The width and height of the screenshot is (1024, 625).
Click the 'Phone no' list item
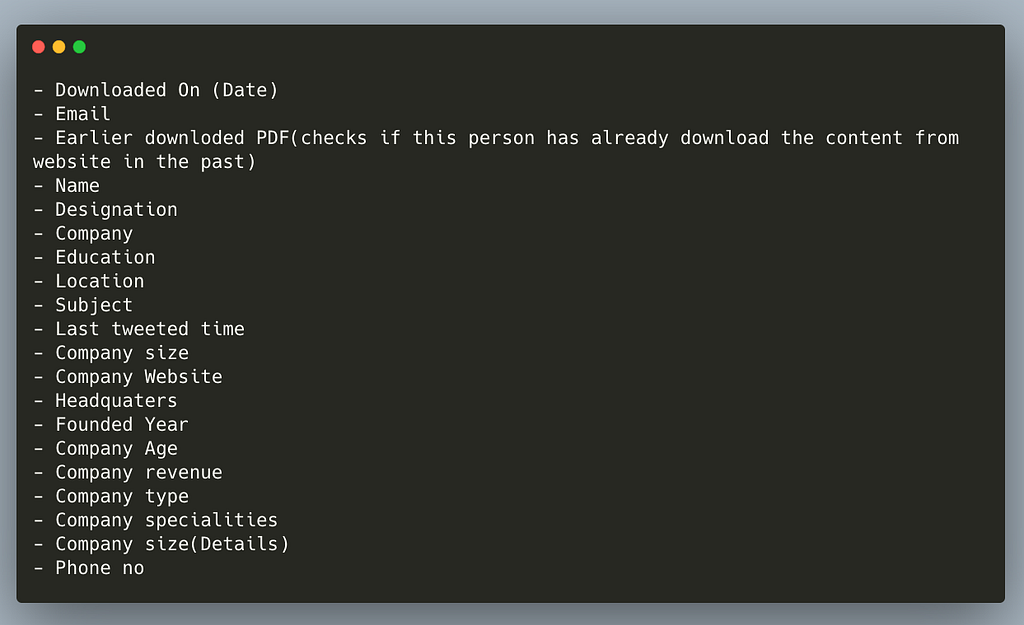(x=89, y=568)
